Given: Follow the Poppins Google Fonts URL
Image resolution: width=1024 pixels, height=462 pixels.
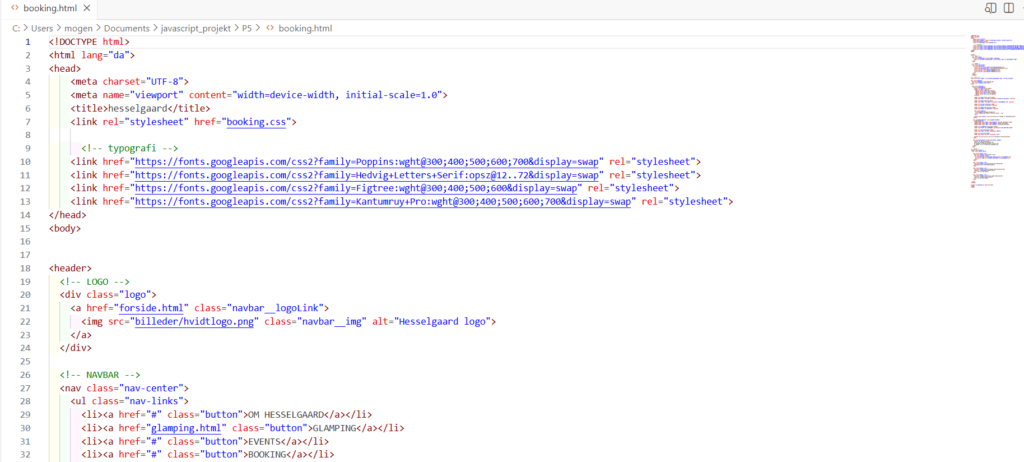Looking at the screenshot, I should click(366, 161).
